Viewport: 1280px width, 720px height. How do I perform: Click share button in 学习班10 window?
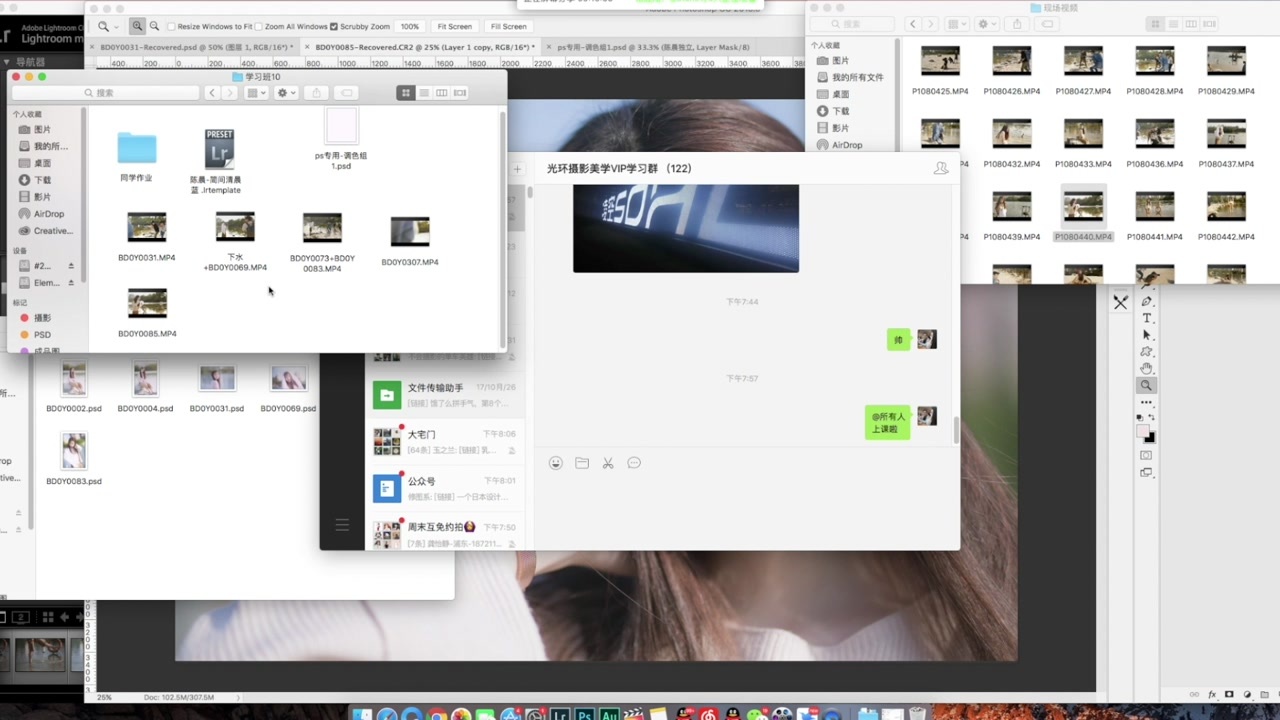[316, 92]
